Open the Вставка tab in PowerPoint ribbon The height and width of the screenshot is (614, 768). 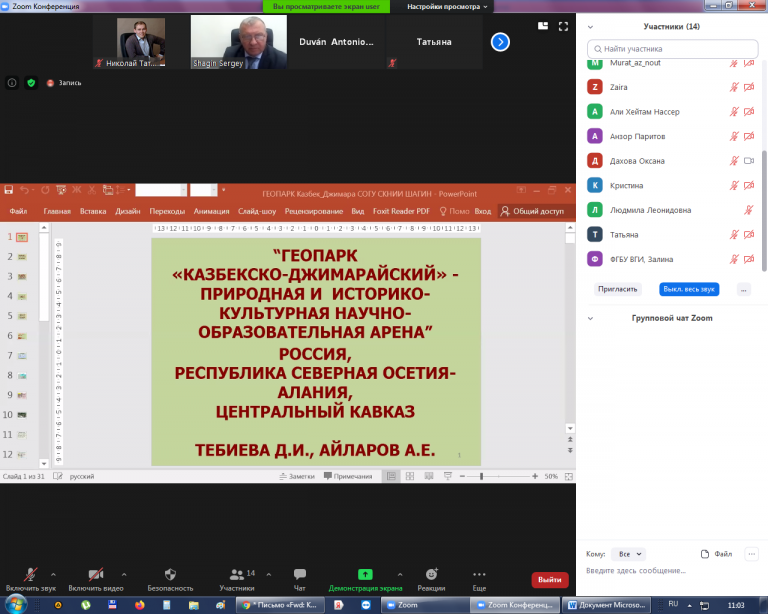[x=93, y=211]
